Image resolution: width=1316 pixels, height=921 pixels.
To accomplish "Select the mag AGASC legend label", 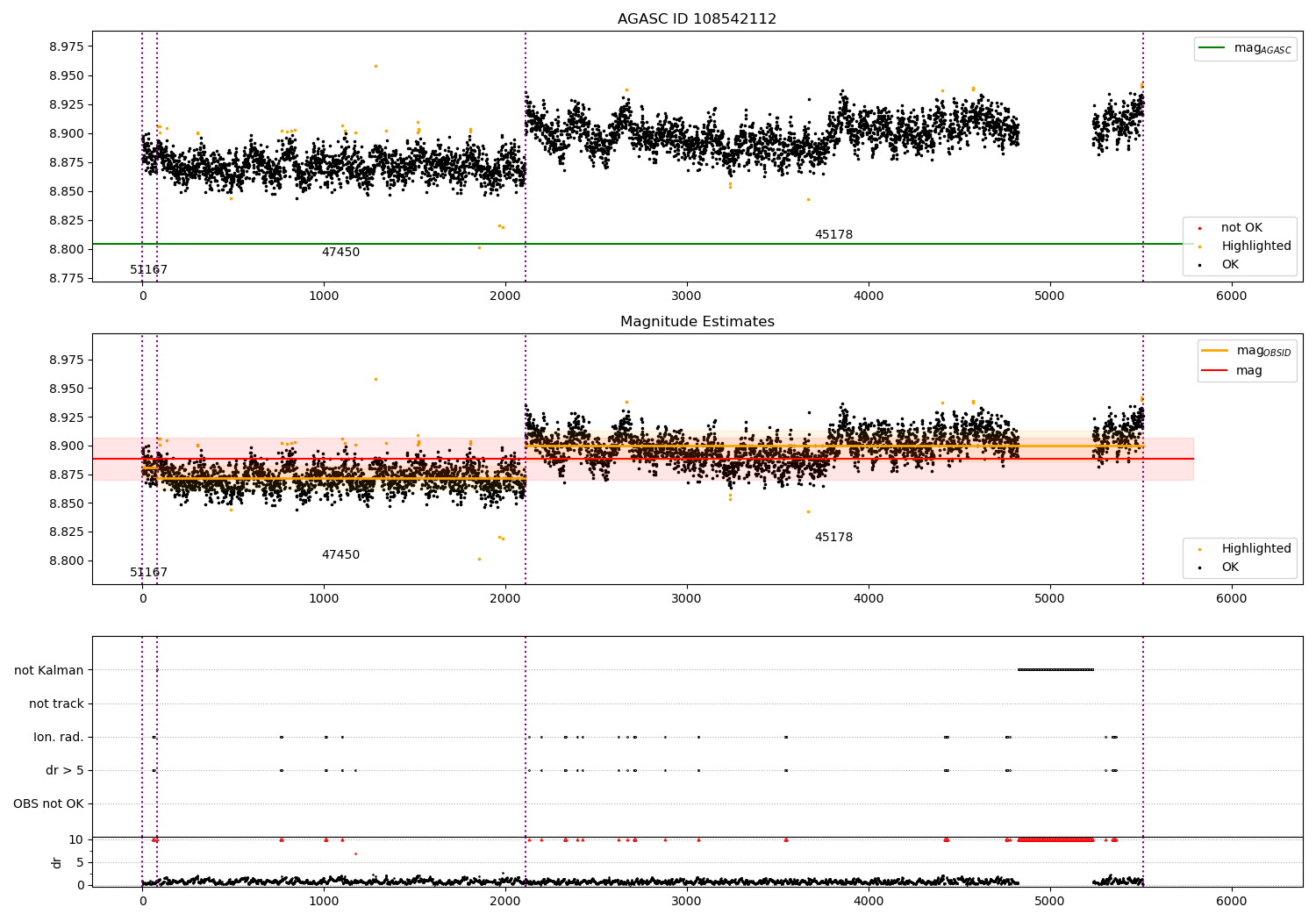I will (x=1262, y=48).
